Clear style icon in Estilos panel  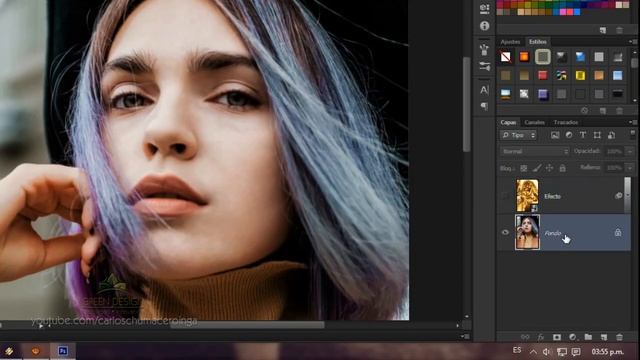tap(584, 111)
